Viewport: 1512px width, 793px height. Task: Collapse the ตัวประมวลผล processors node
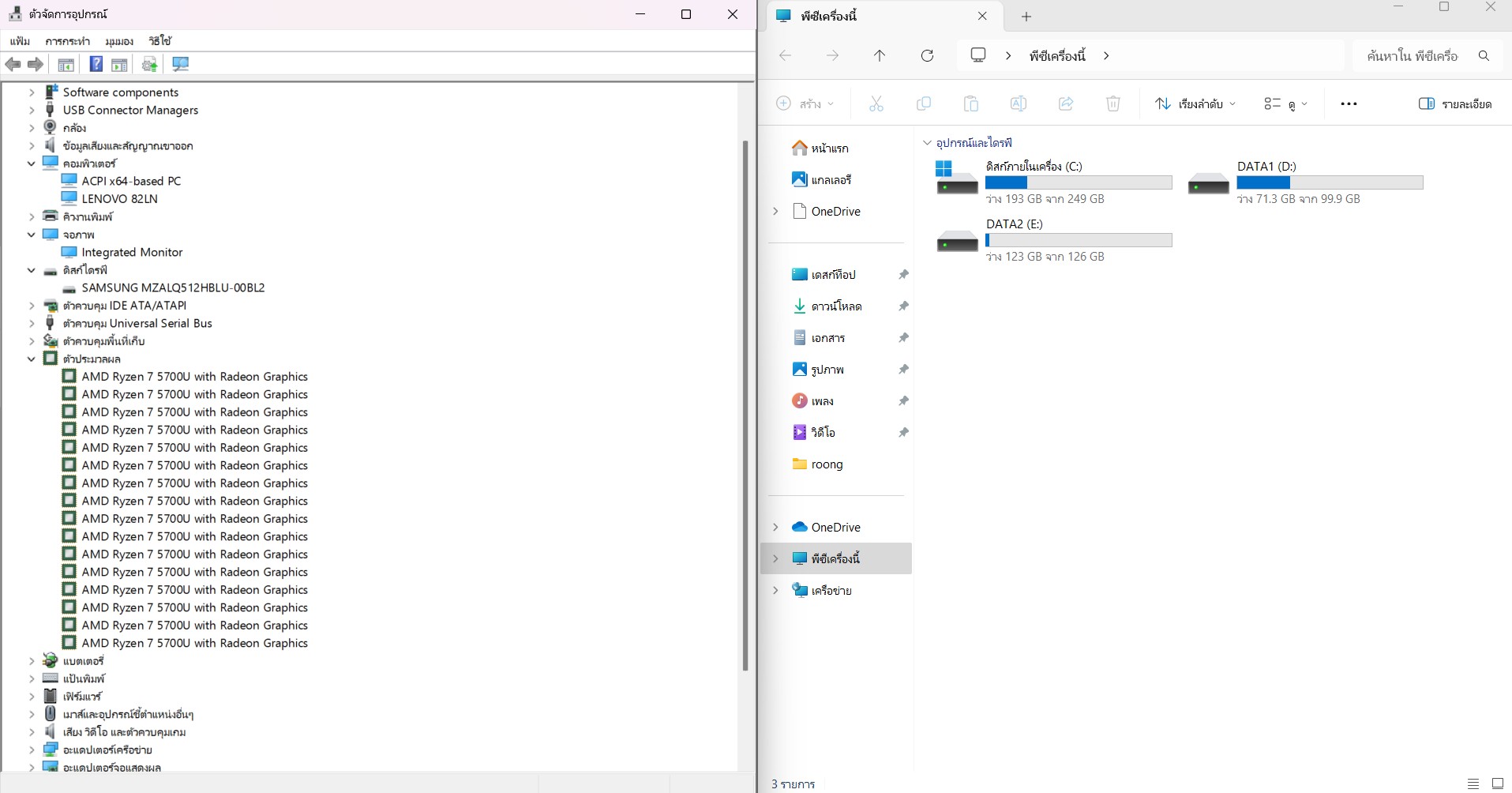(32, 359)
